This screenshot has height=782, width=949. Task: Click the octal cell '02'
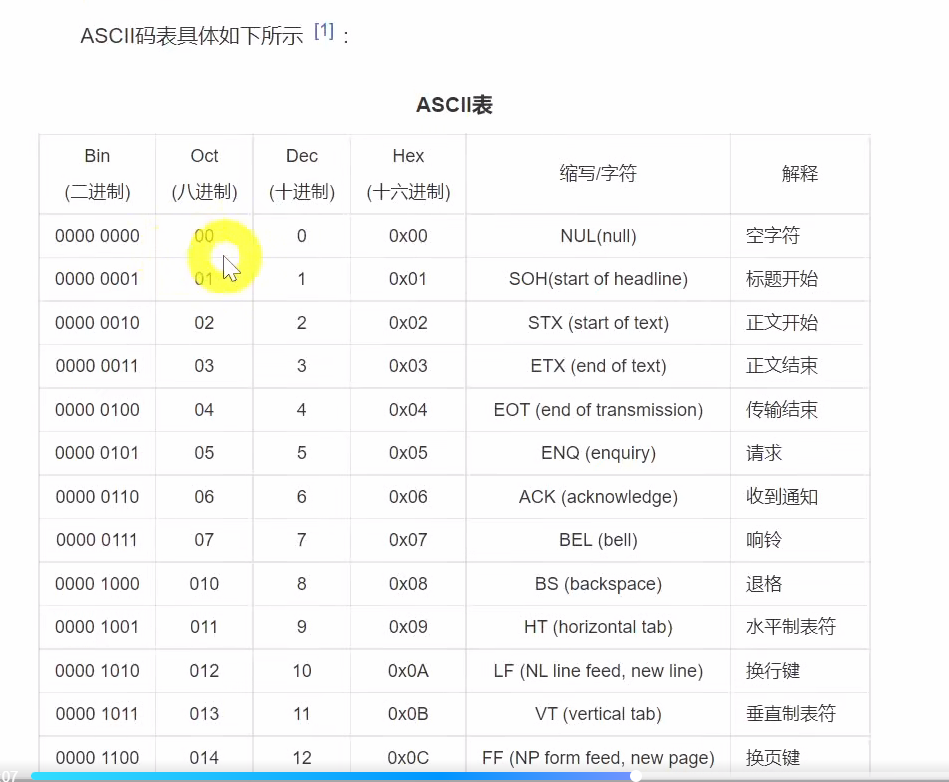coord(204,323)
